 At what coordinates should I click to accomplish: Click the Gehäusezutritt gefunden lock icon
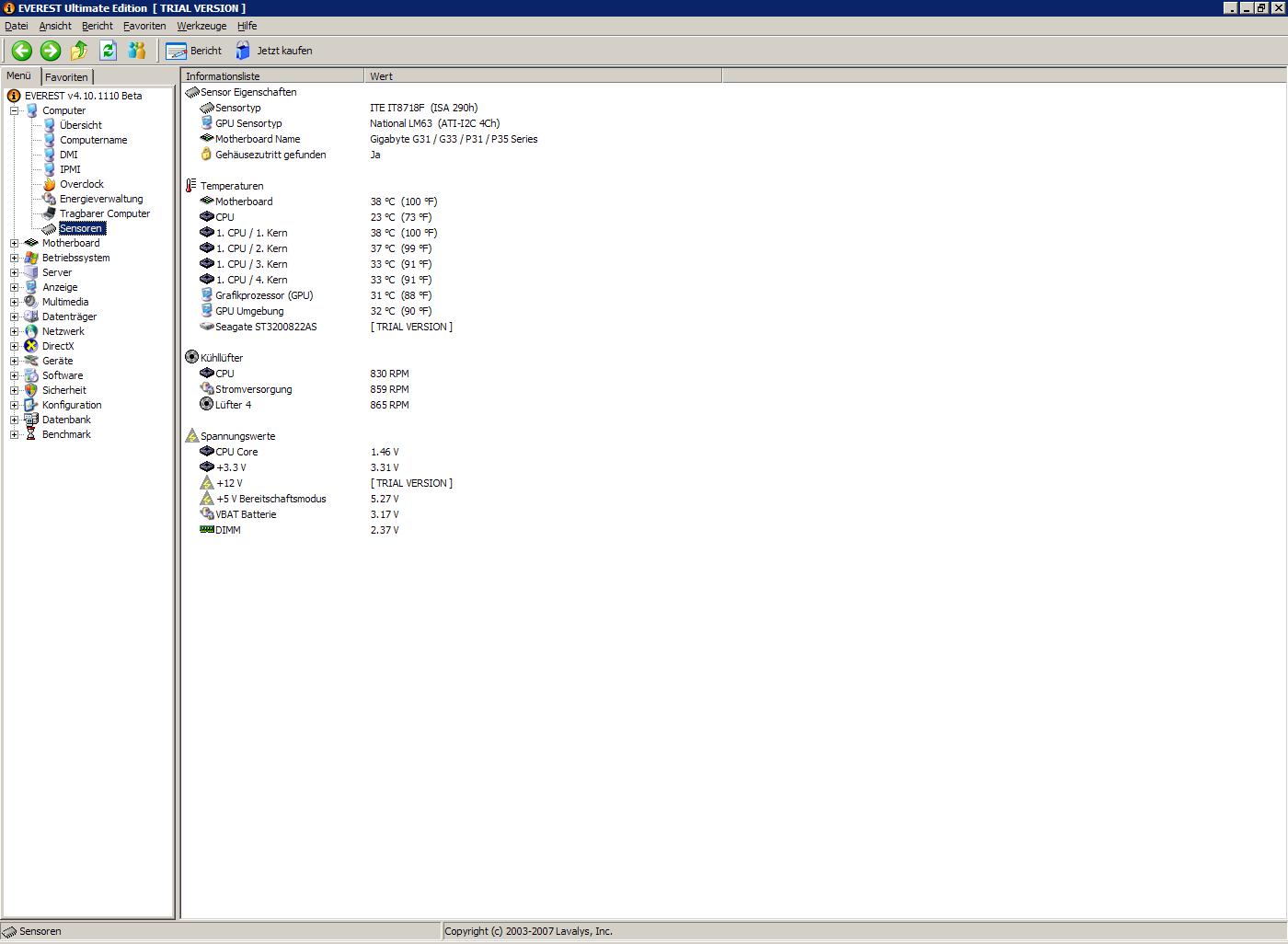(207, 155)
